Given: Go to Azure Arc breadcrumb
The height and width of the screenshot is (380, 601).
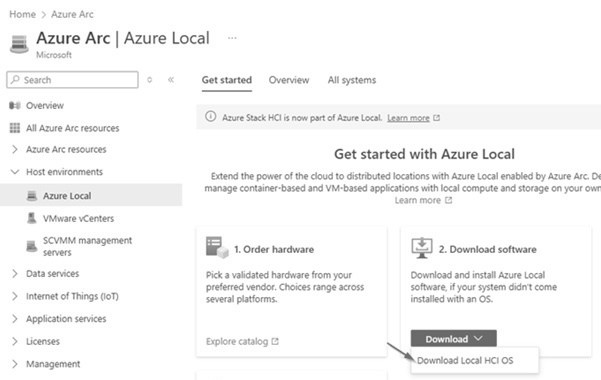Looking at the screenshot, I should 72,14.
